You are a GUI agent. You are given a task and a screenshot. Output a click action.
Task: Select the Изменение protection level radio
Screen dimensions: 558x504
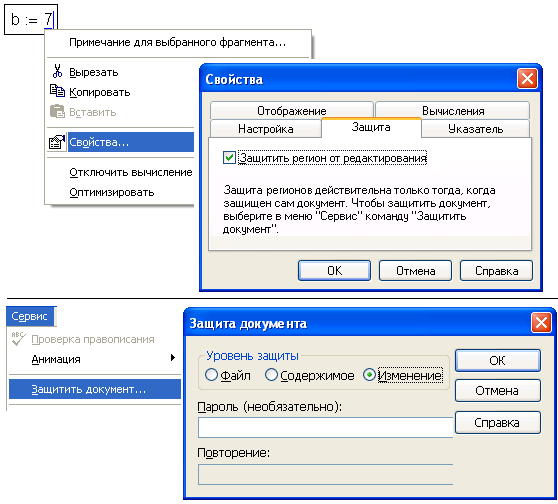coord(369,375)
